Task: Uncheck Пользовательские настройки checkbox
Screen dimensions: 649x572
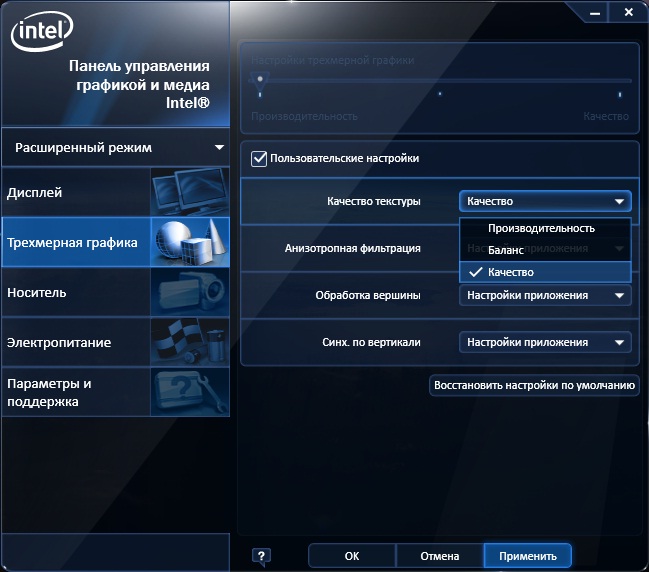Action: (x=259, y=159)
